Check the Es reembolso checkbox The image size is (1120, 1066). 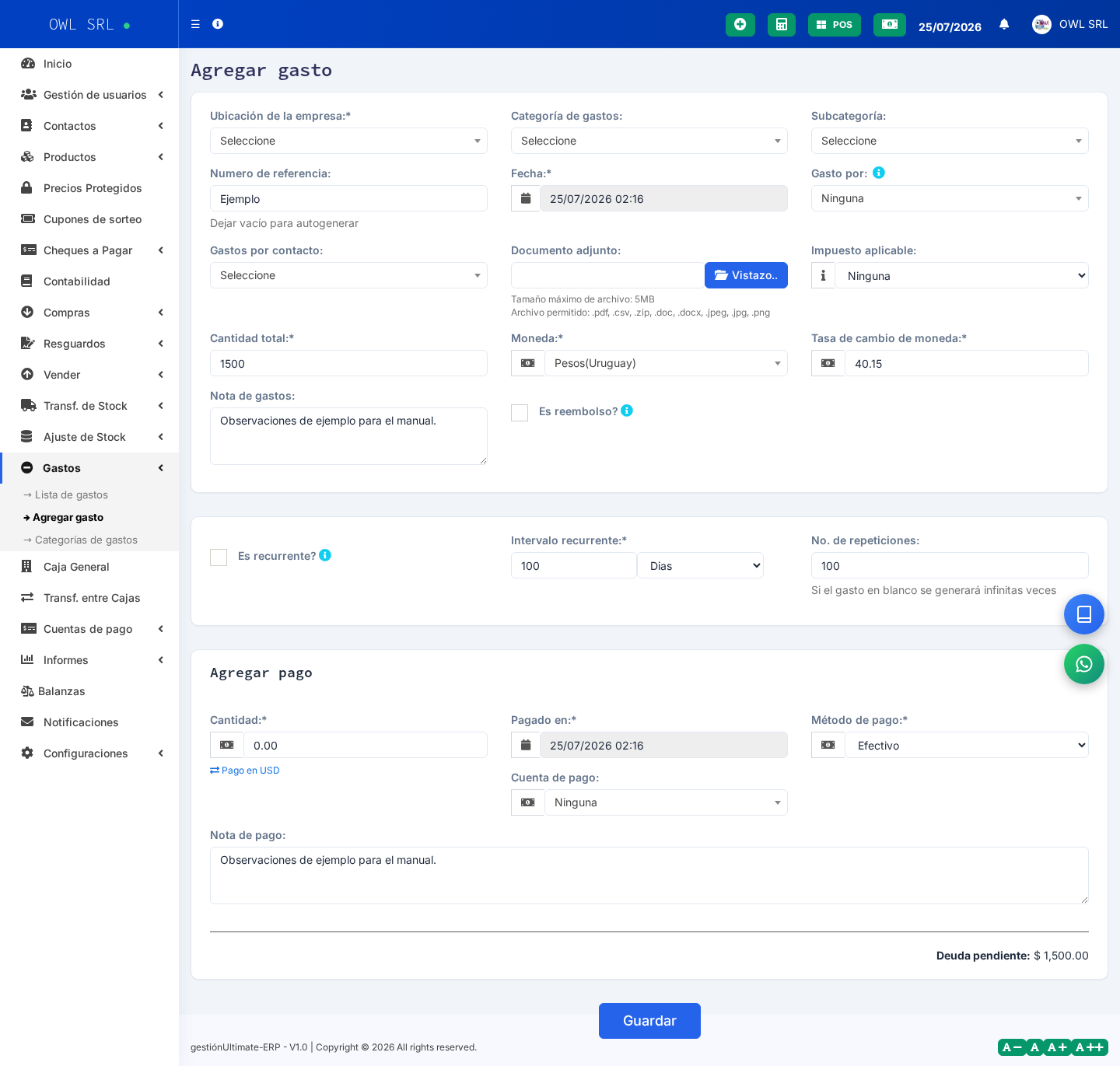point(520,413)
